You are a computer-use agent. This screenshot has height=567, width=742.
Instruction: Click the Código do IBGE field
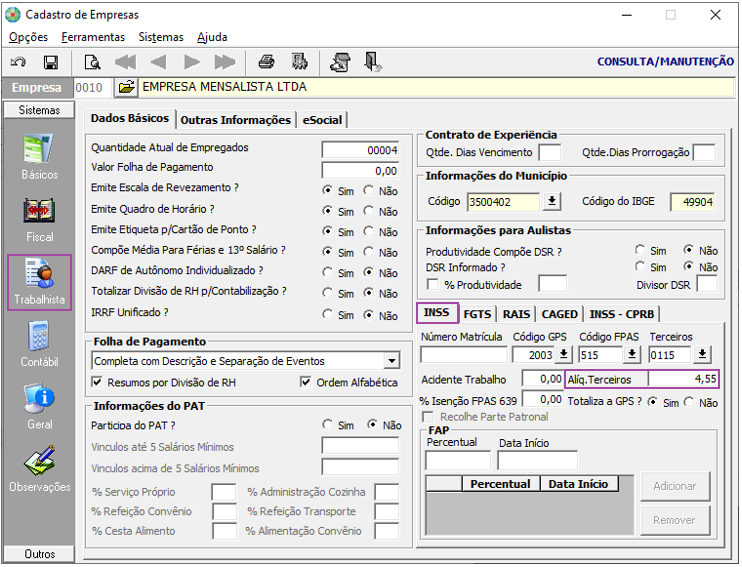(692, 202)
